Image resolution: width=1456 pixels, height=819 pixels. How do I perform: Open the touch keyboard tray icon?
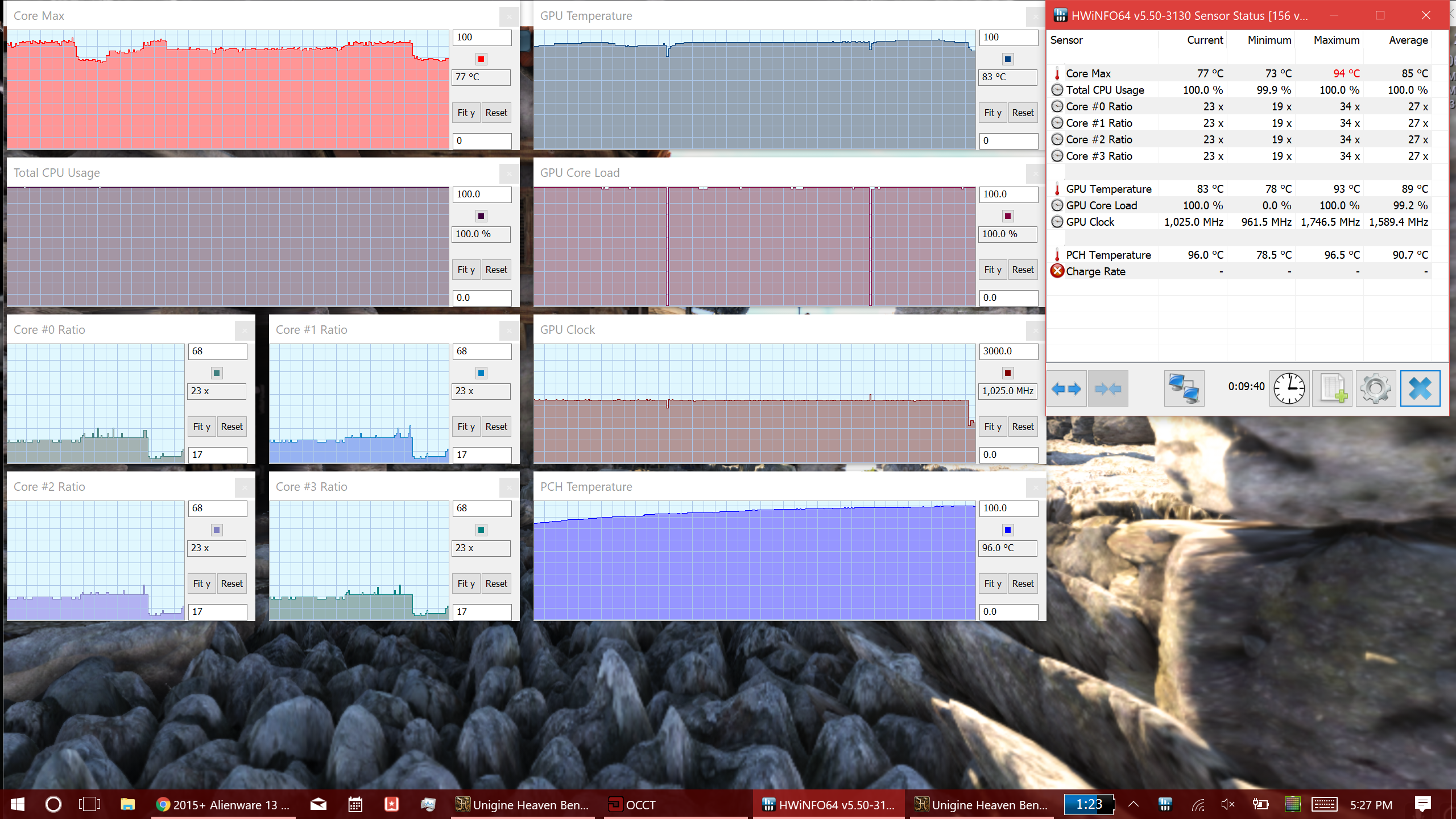(1325, 804)
